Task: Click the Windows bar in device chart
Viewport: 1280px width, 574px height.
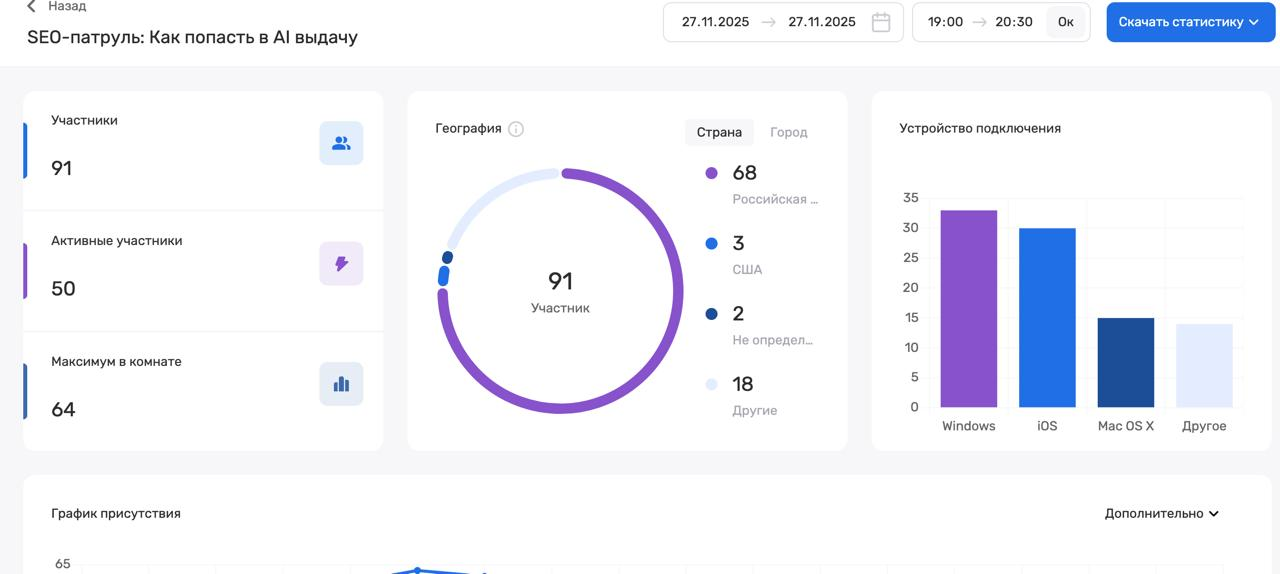Action: click(x=968, y=309)
